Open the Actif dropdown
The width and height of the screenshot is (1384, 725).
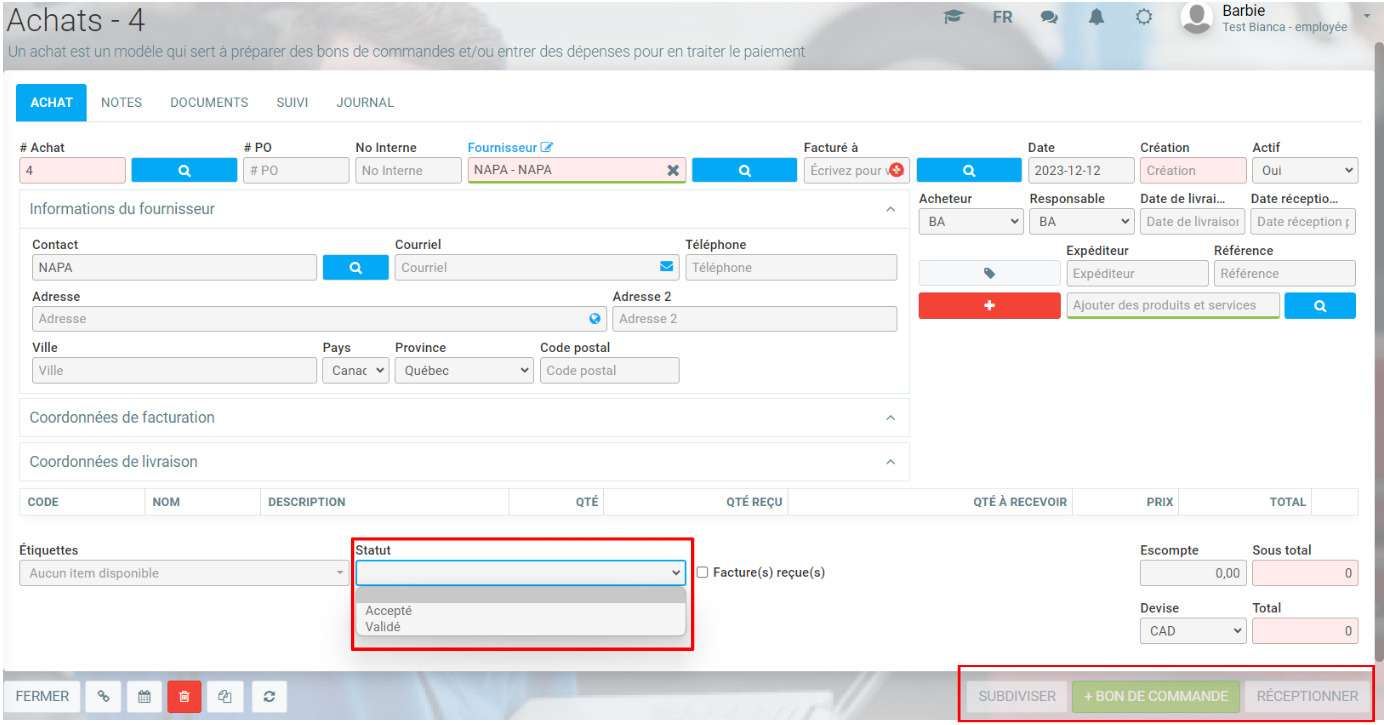click(x=1304, y=171)
